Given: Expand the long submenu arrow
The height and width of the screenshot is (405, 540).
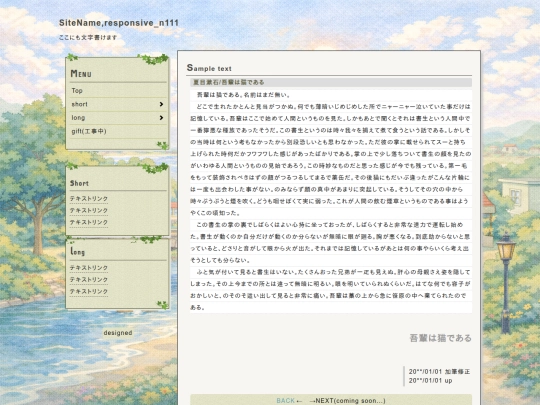Looking at the screenshot, I should point(161,118).
